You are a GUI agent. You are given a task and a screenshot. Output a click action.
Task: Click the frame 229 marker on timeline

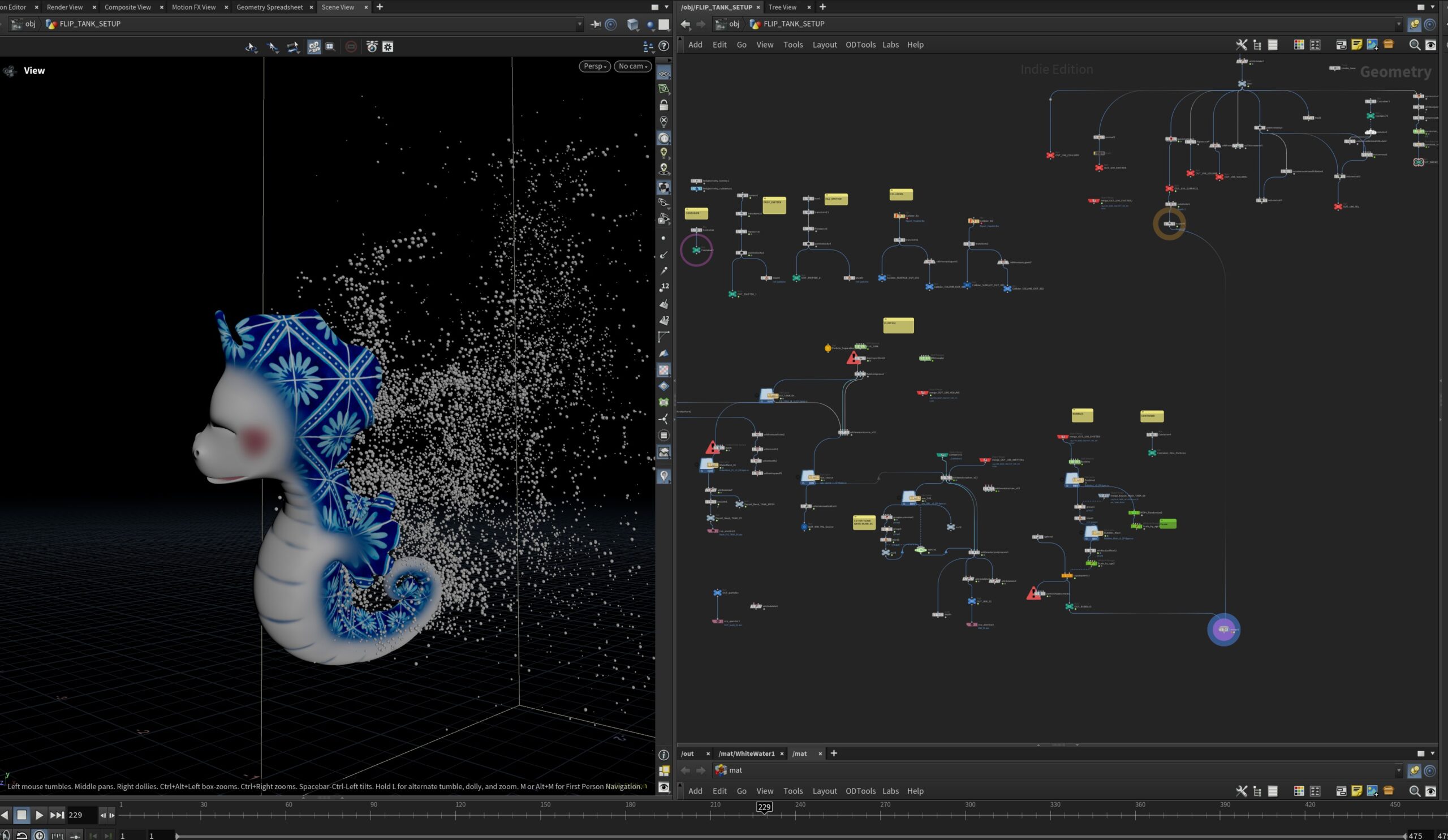764,807
